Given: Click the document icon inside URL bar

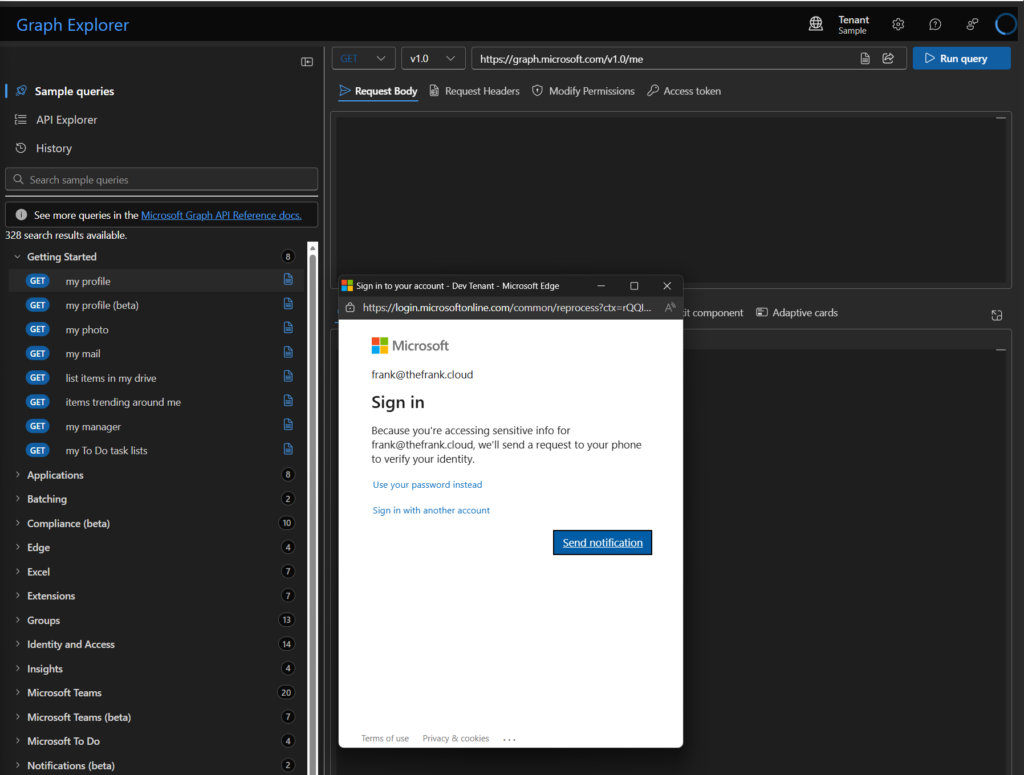Looking at the screenshot, I should tap(866, 59).
